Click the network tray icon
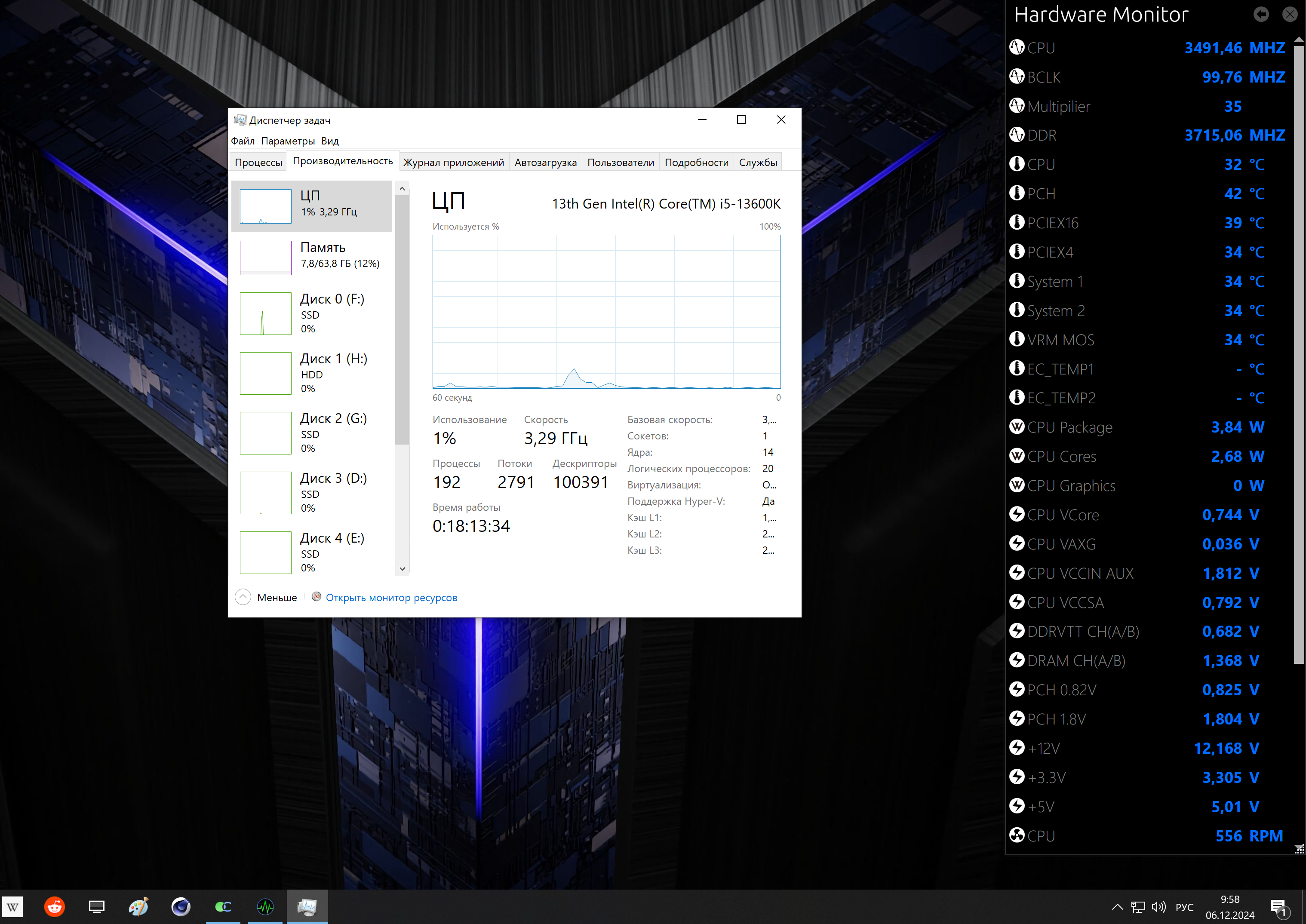Image resolution: width=1306 pixels, height=924 pixels. tap(1137, 906)
